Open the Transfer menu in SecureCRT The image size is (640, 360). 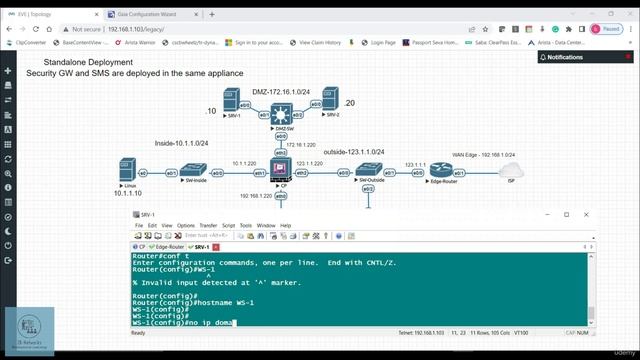(208, 226)
